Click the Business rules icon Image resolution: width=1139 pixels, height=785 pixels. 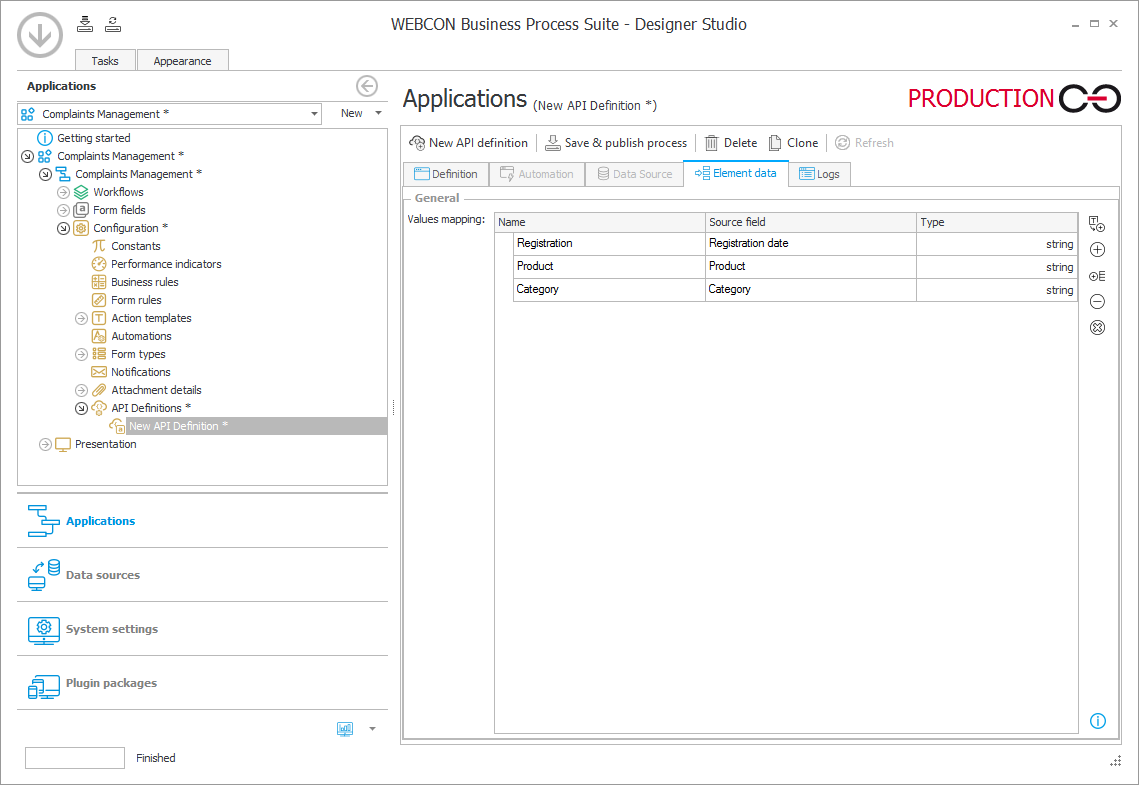99,282
